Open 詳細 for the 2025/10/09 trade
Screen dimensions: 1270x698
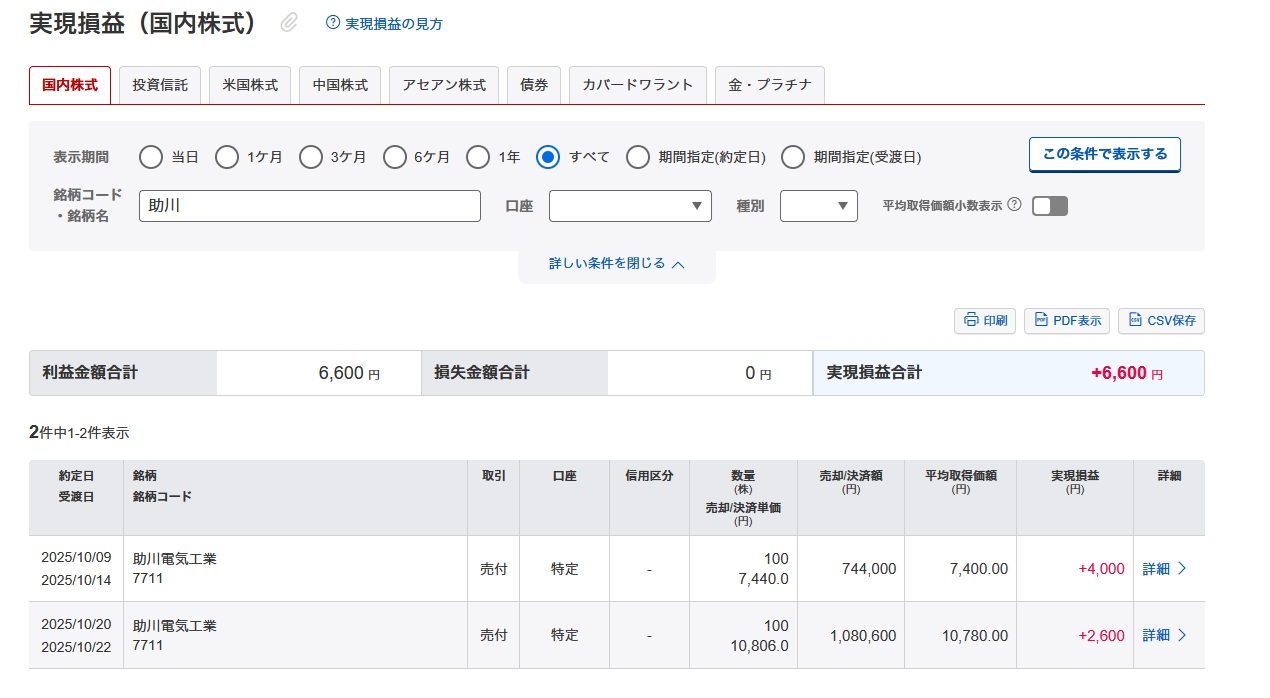(x=1164, y=569)
